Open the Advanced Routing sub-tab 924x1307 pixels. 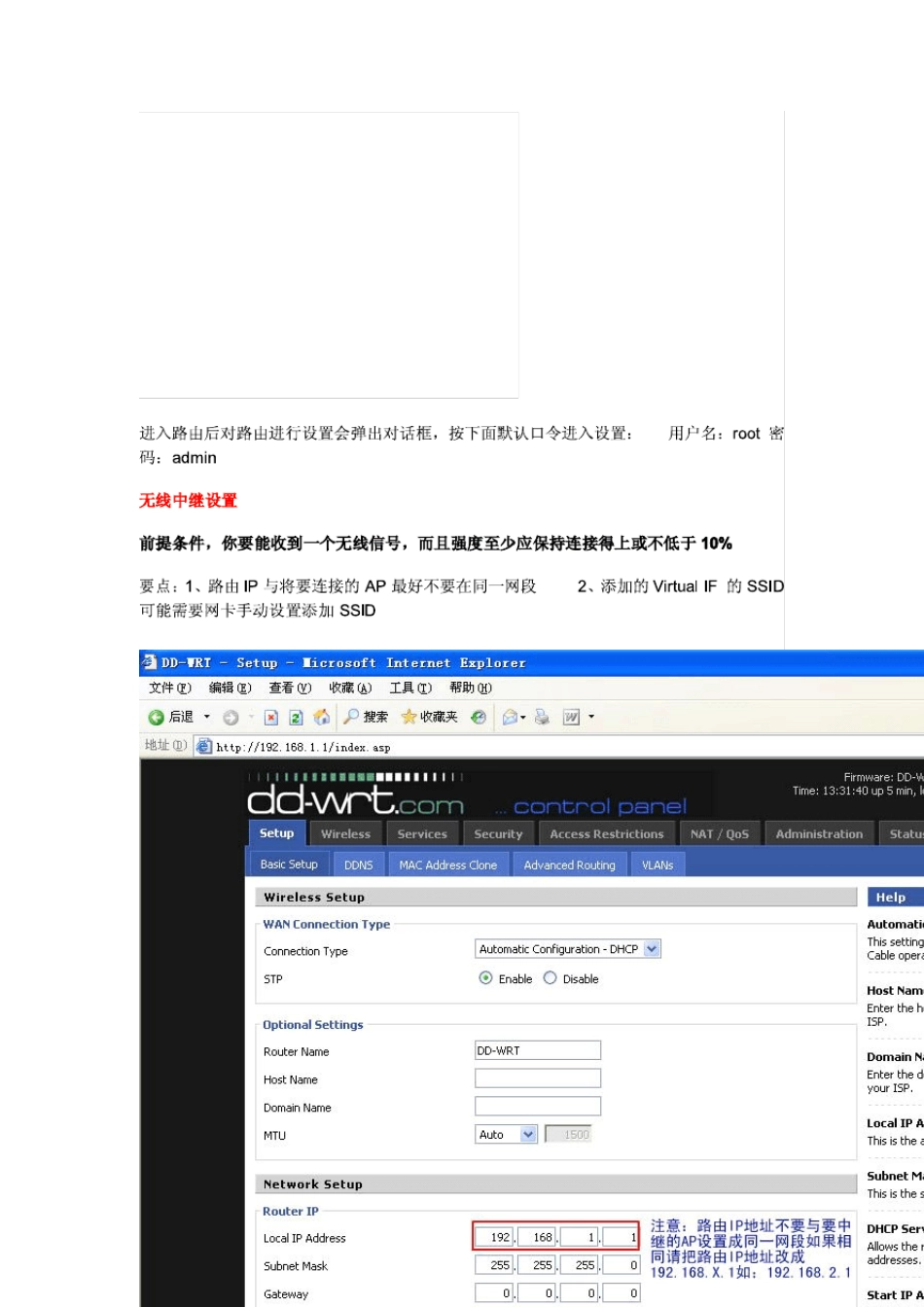coord(569,865)
